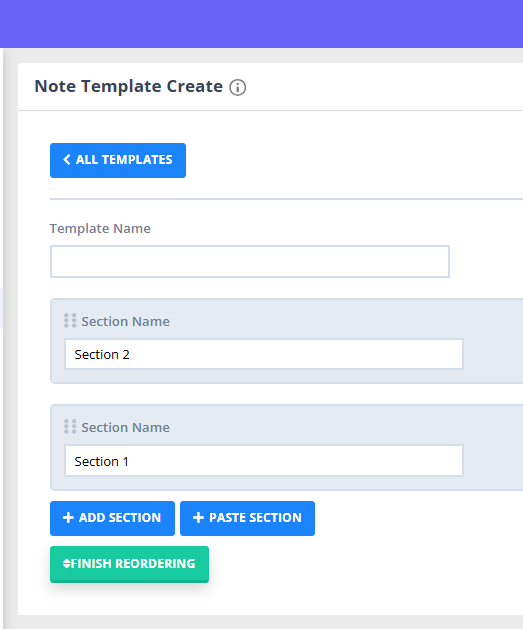Add a new section
This screenshot has width=523, height=629.
(x=112, y=518)
